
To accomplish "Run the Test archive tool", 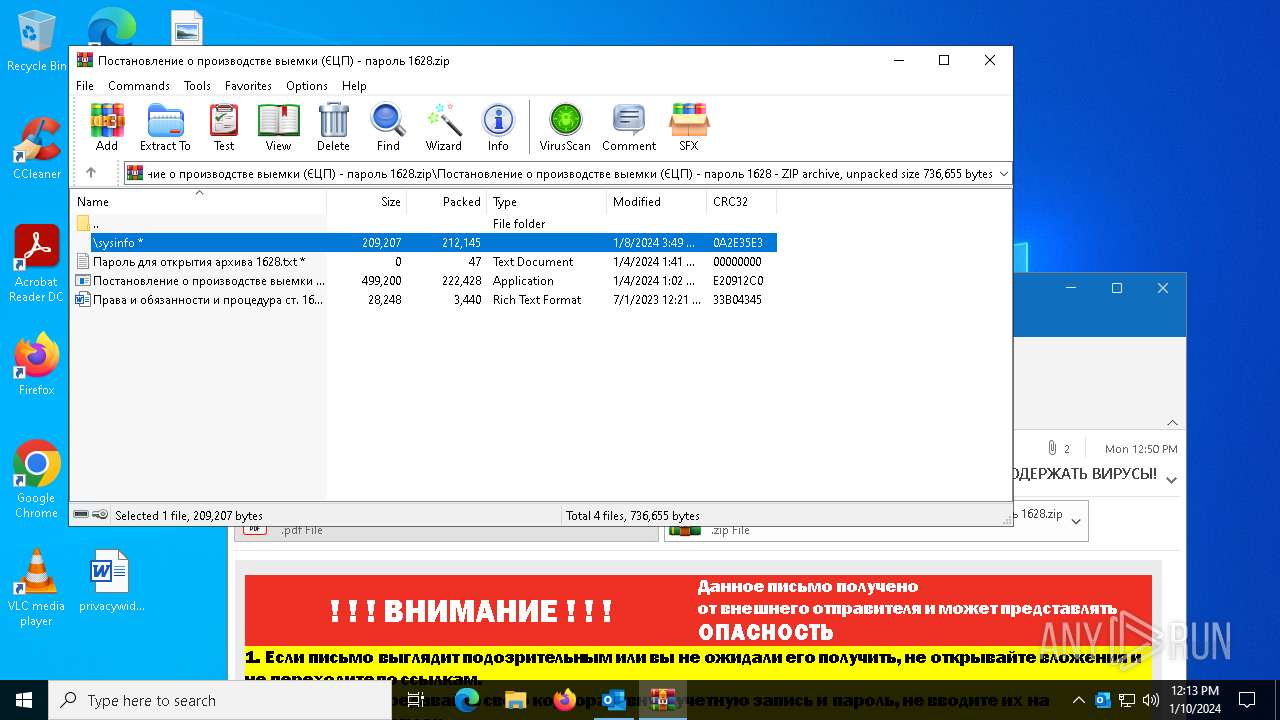I will pos(224,127).
